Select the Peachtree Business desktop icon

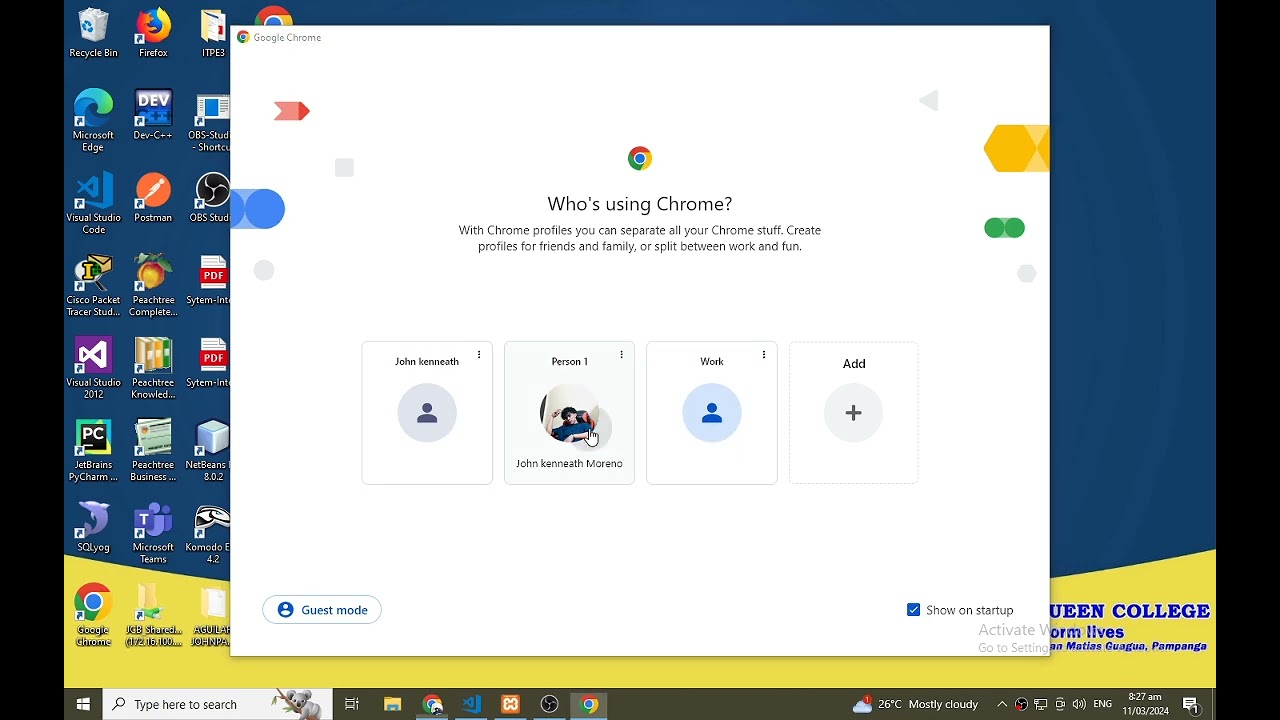click(x=153, y=450)
